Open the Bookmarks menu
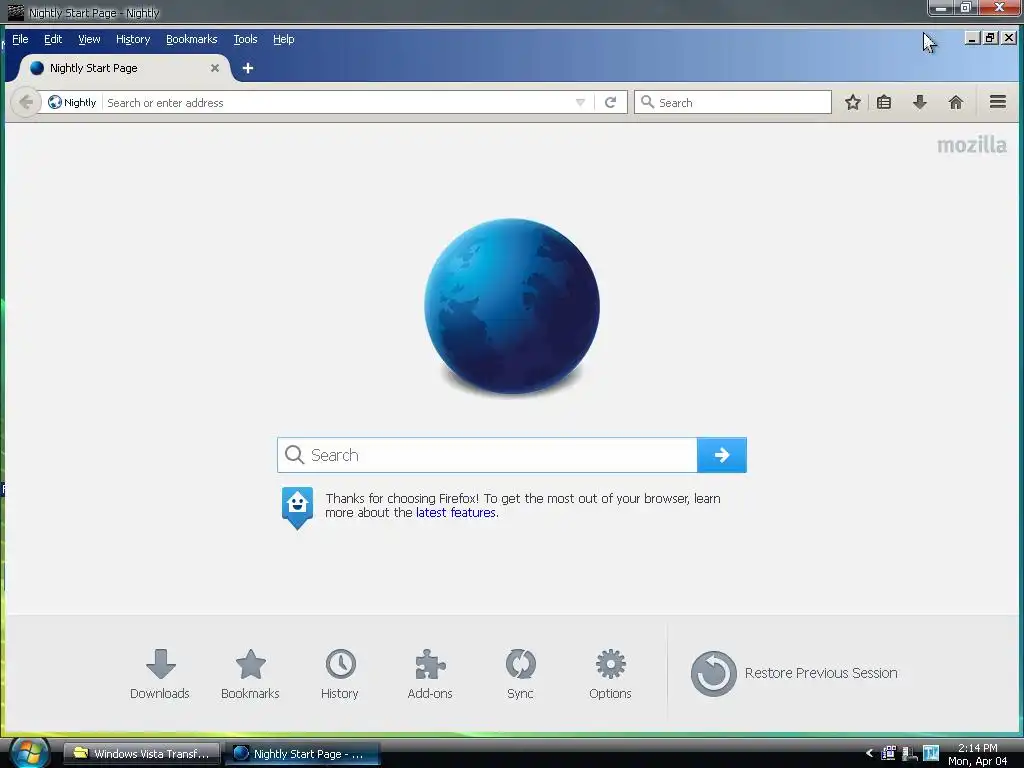1024x768 pixels. coord(191,39)
